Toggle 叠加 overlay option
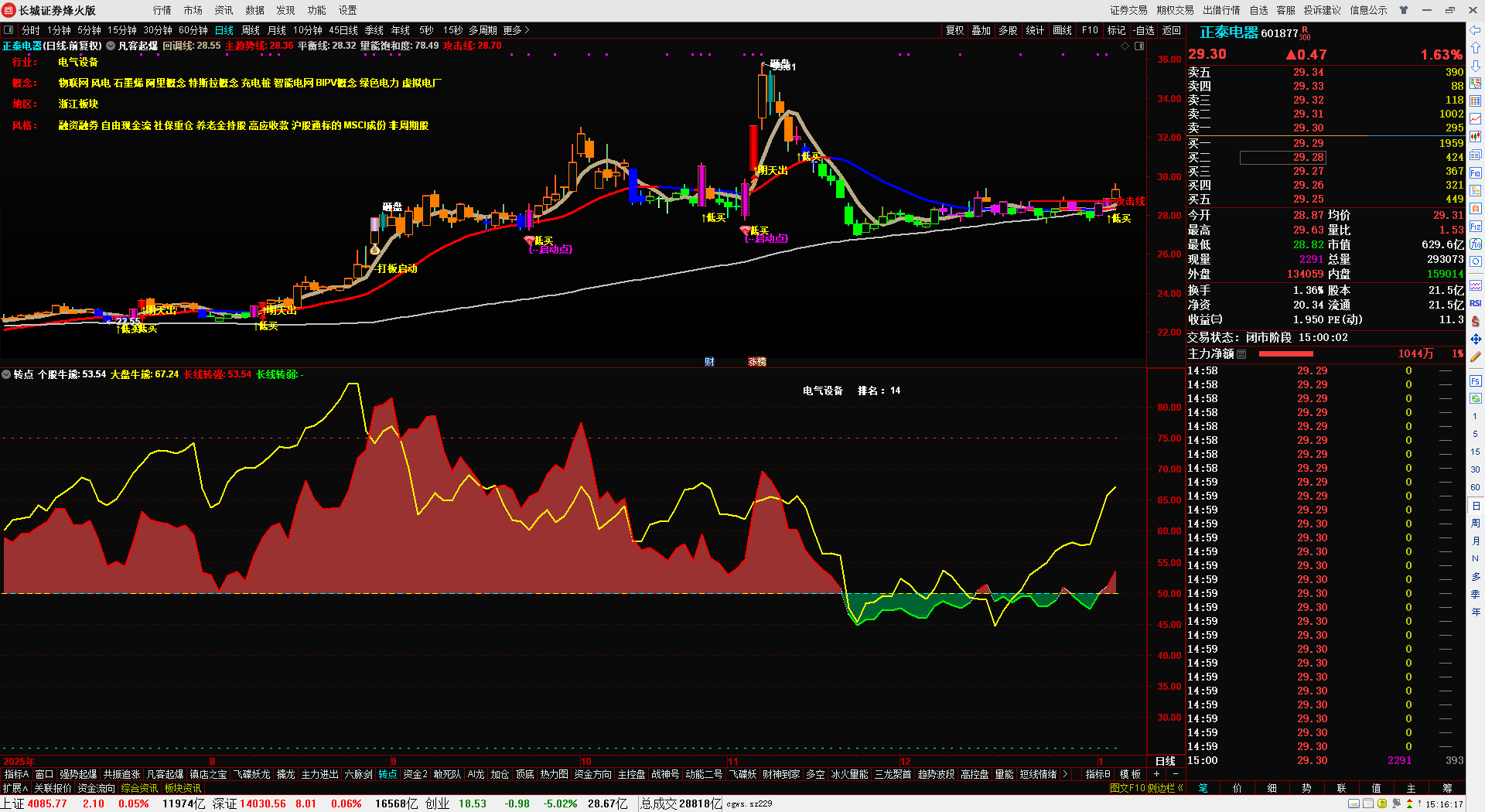1485x812 pixels. pos(981,30)
